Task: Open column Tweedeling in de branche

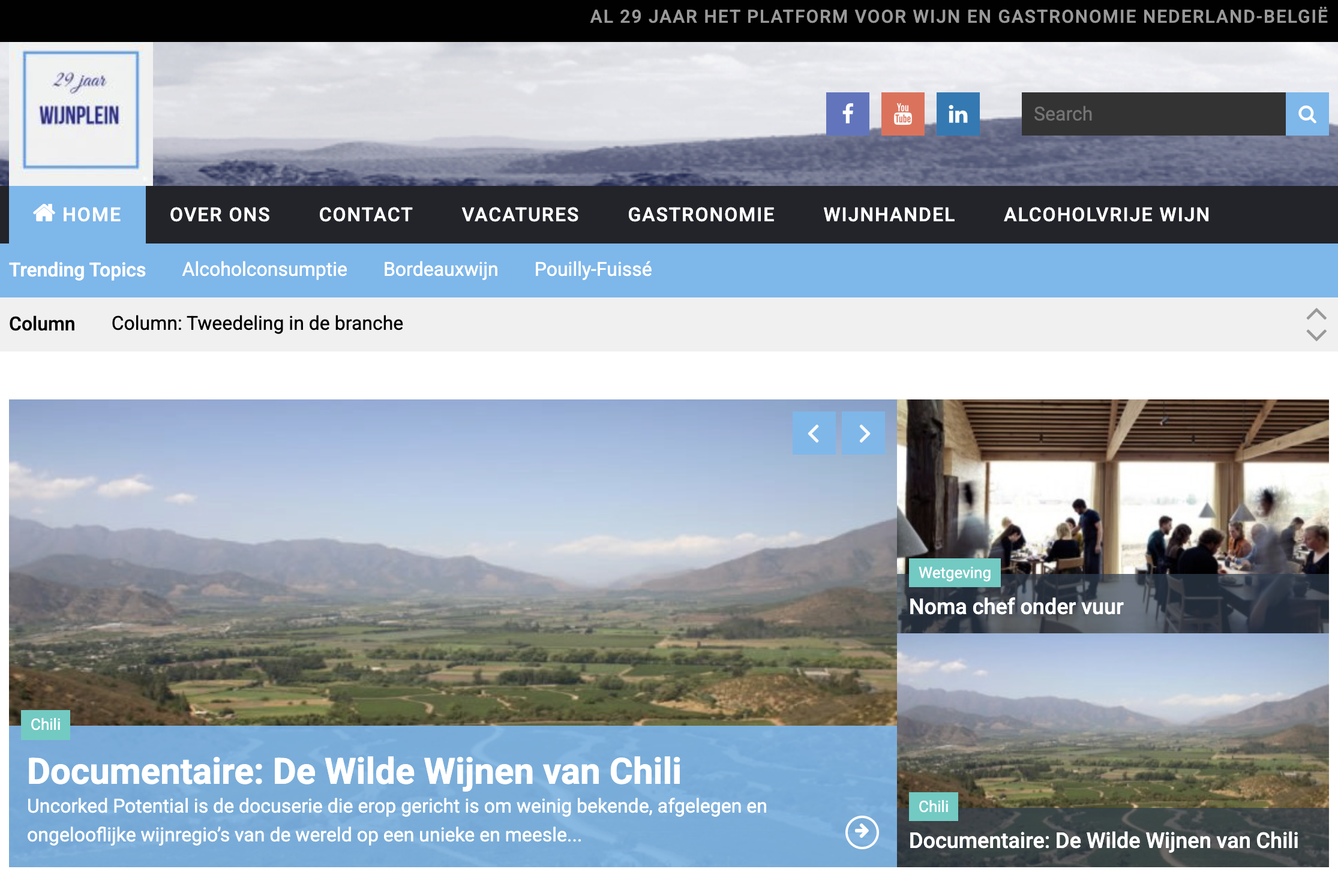Action: coord(257,324)
